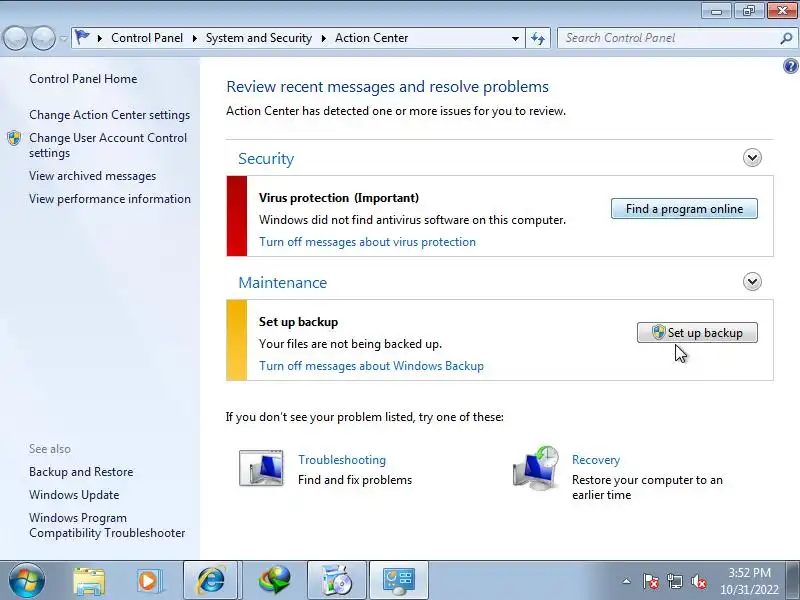Click the Maintenance section heading
This screenshot has height=600, width=800.
click(283, 283)
